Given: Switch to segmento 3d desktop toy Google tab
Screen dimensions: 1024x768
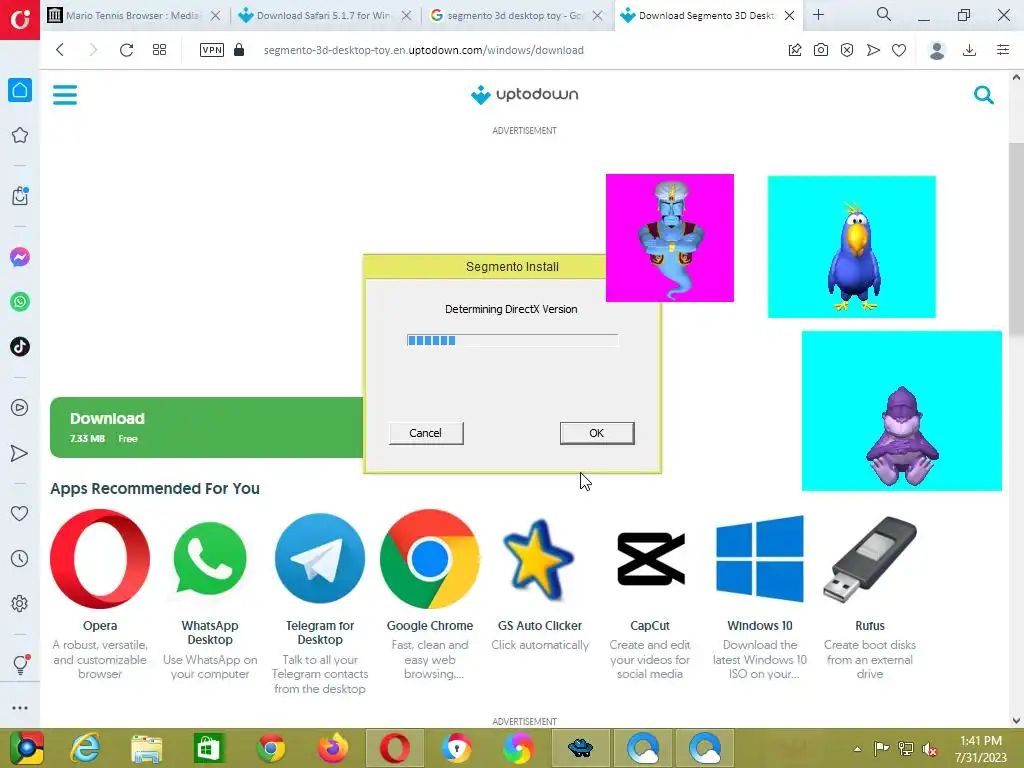Looking at the screenshot, I should coord(515,15).
